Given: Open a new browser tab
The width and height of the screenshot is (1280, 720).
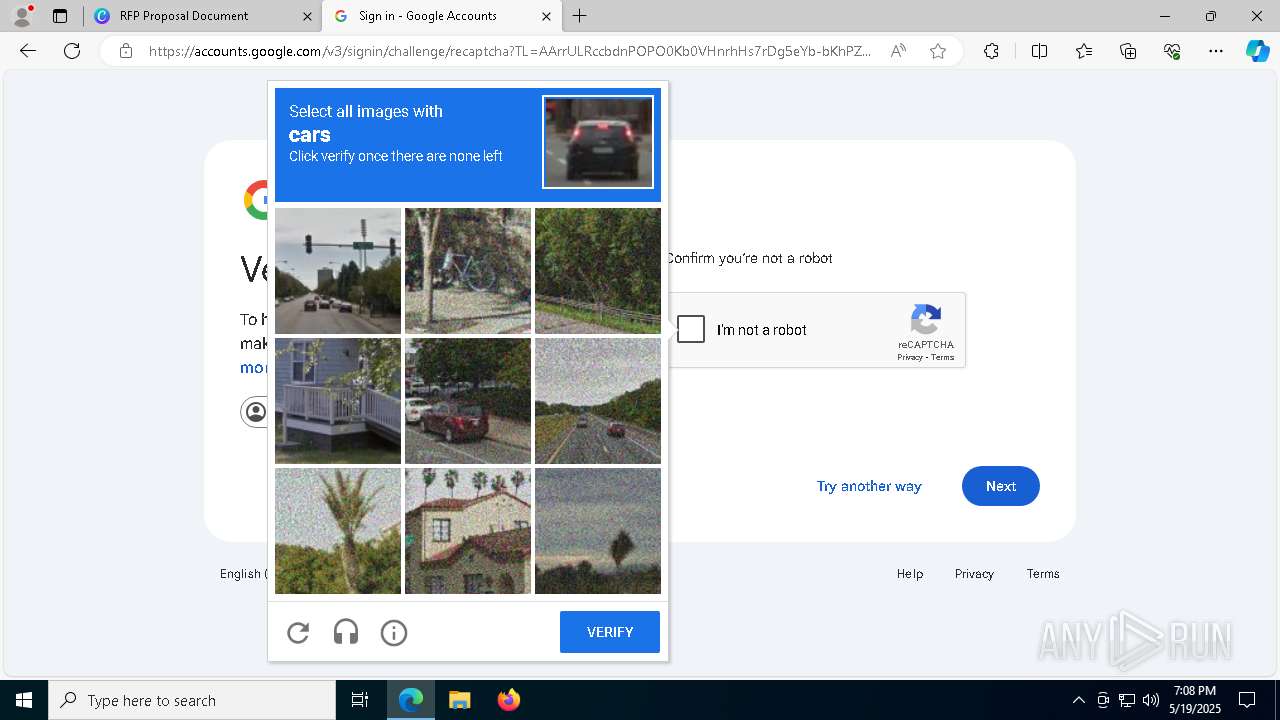Looking at the screenshot, I should coord(580,16).
